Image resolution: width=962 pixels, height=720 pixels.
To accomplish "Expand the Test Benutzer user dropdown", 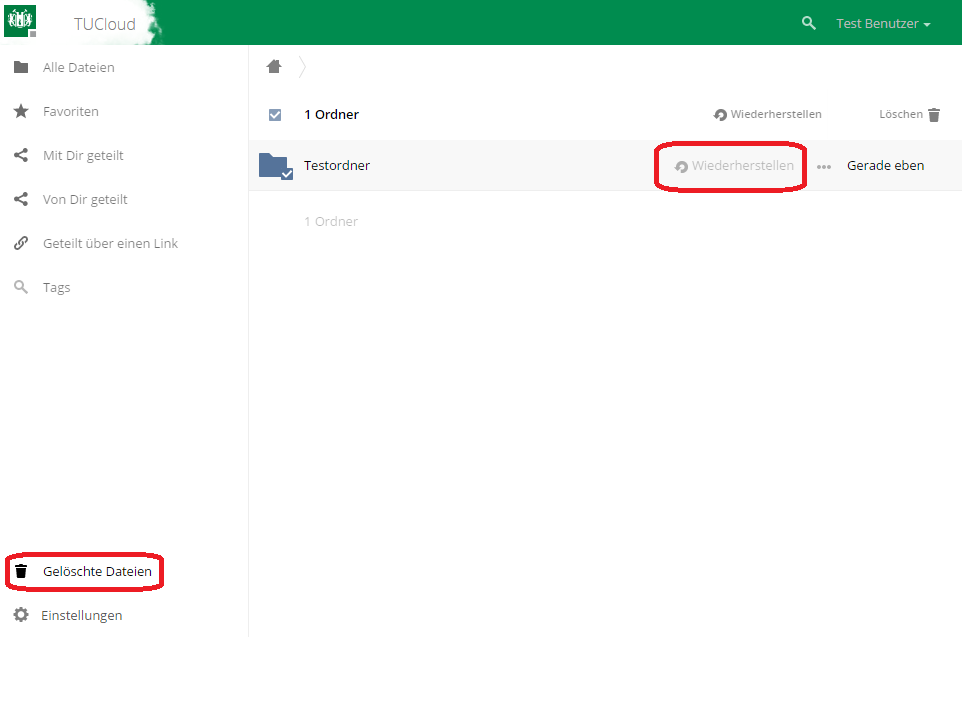I will coord(883,24).
